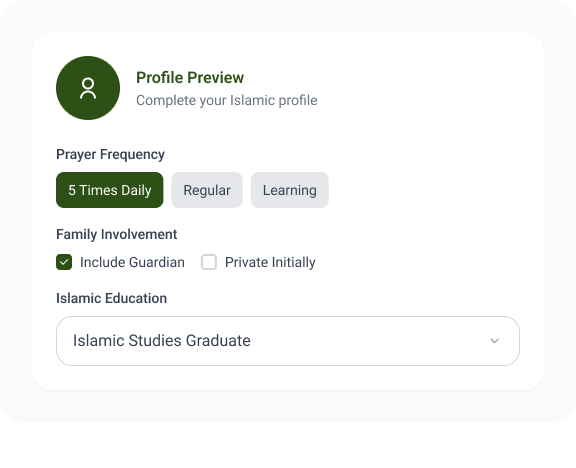The width and height of the screenshot is (576, 468).
Task: Click the chevron arrow in education field
Action: [x=494, y=341]
